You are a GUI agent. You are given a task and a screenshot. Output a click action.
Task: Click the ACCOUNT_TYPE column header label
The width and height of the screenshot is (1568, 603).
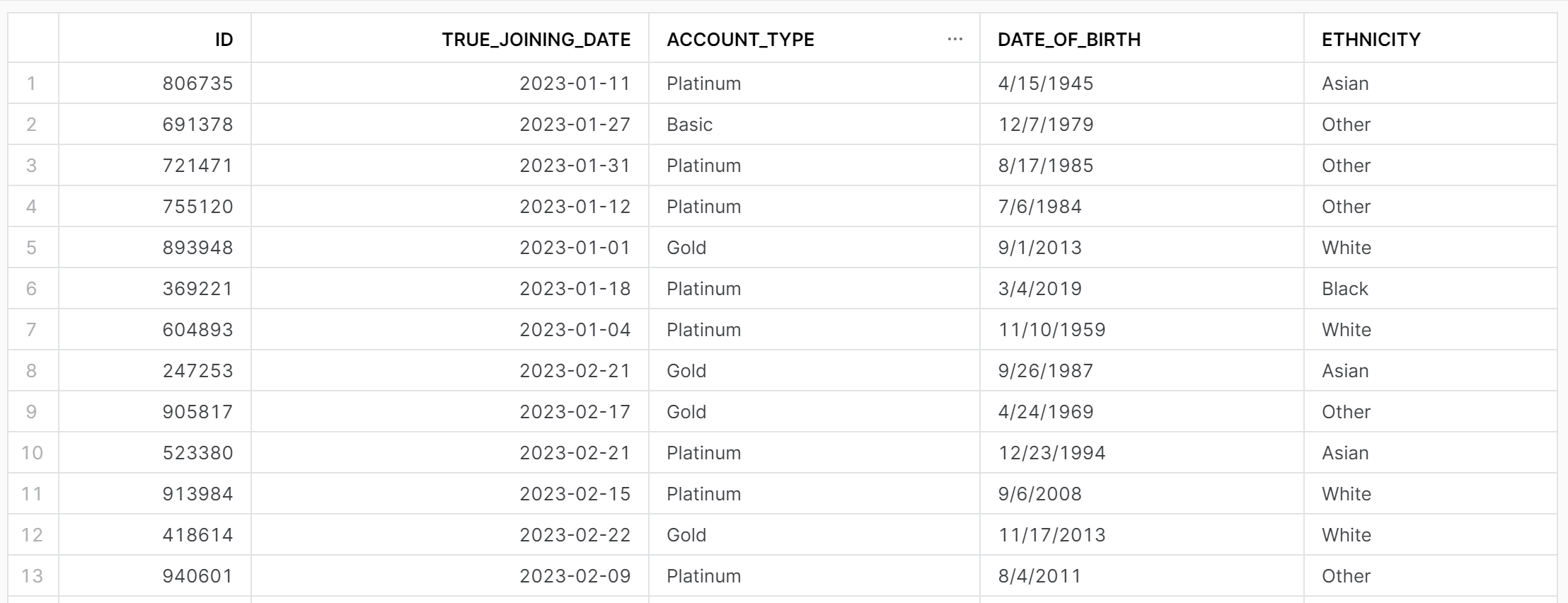(x=740, y=40)
